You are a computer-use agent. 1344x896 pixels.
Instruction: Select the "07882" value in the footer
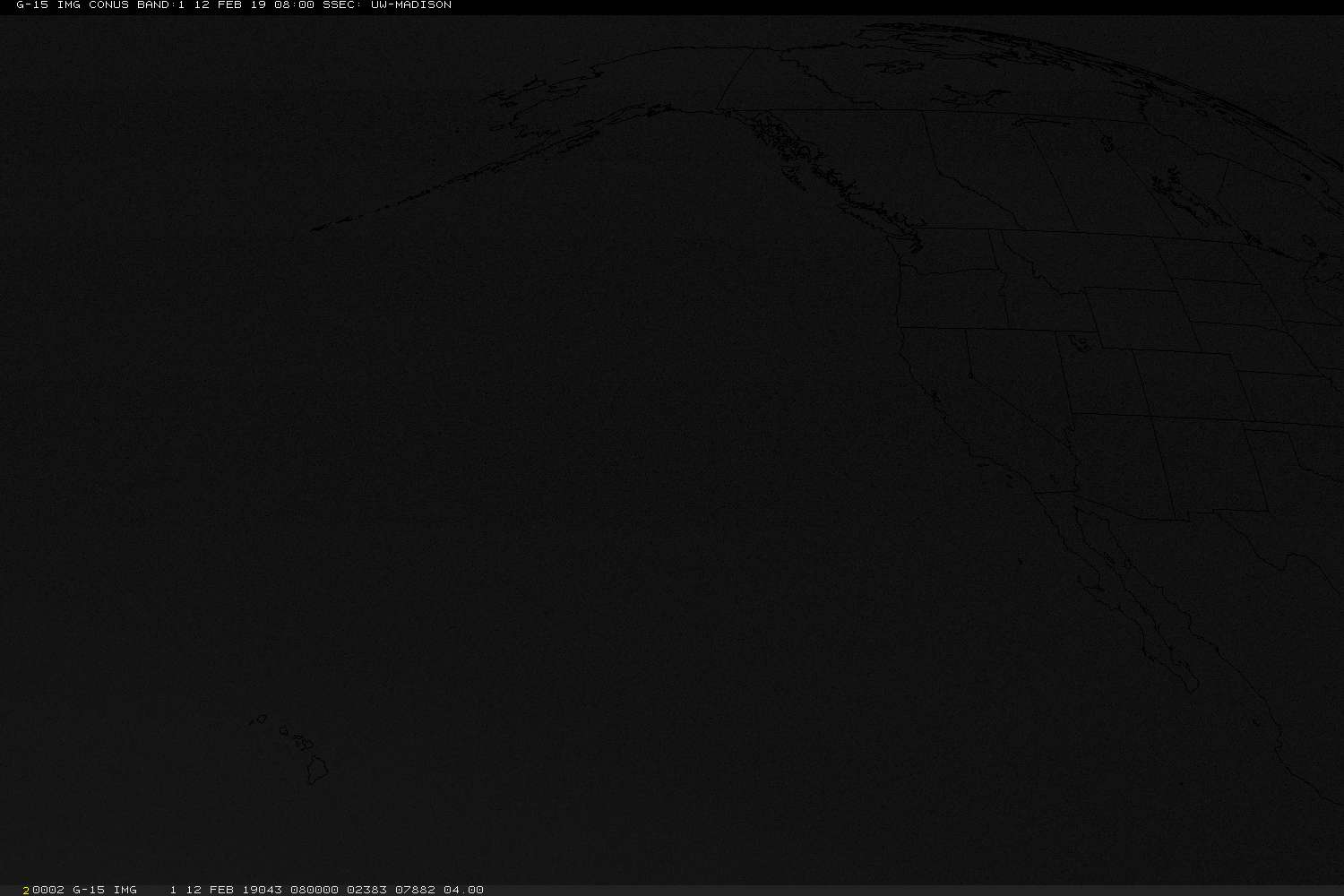click(x=416, y=890)
